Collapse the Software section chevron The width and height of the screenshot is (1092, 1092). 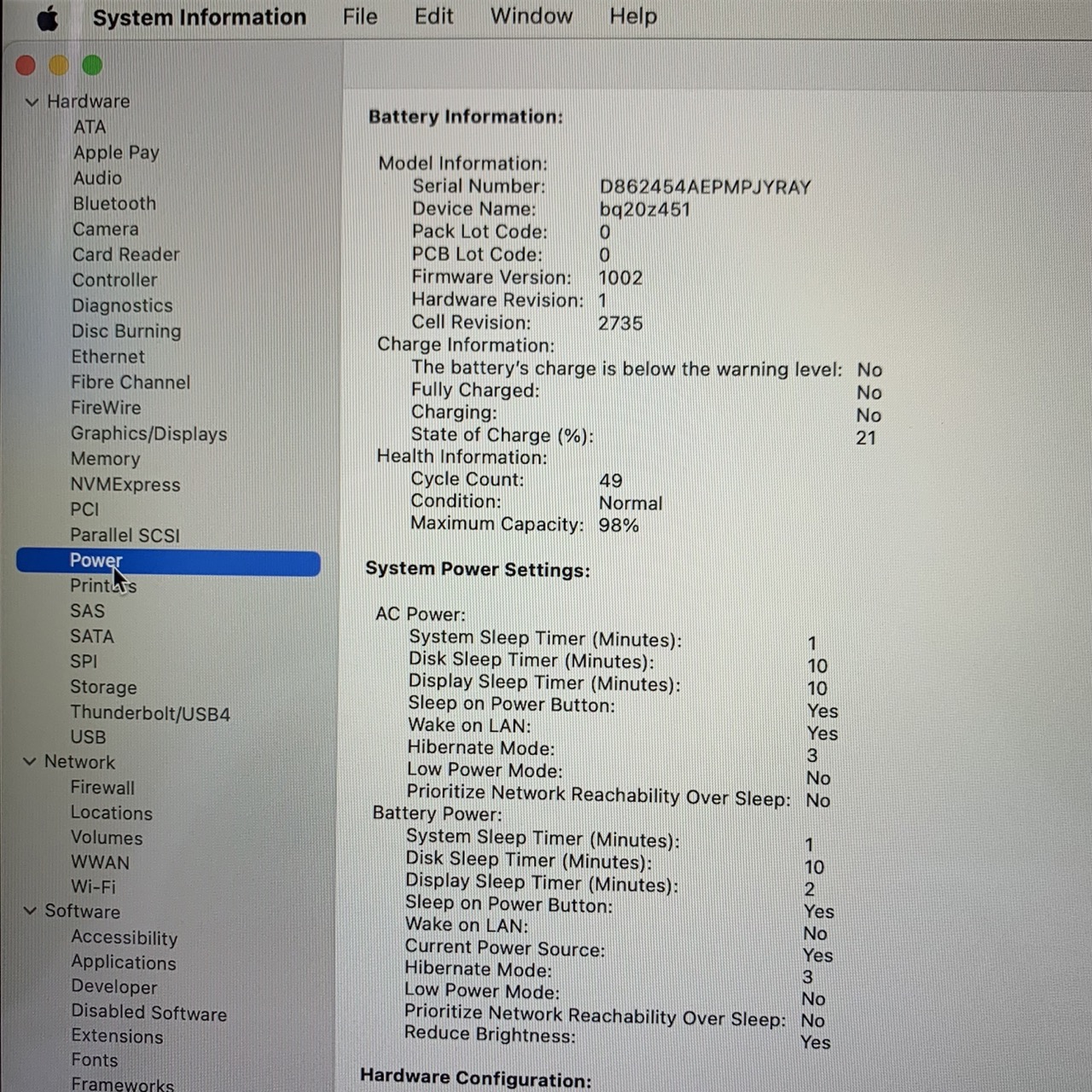[30, 911]
